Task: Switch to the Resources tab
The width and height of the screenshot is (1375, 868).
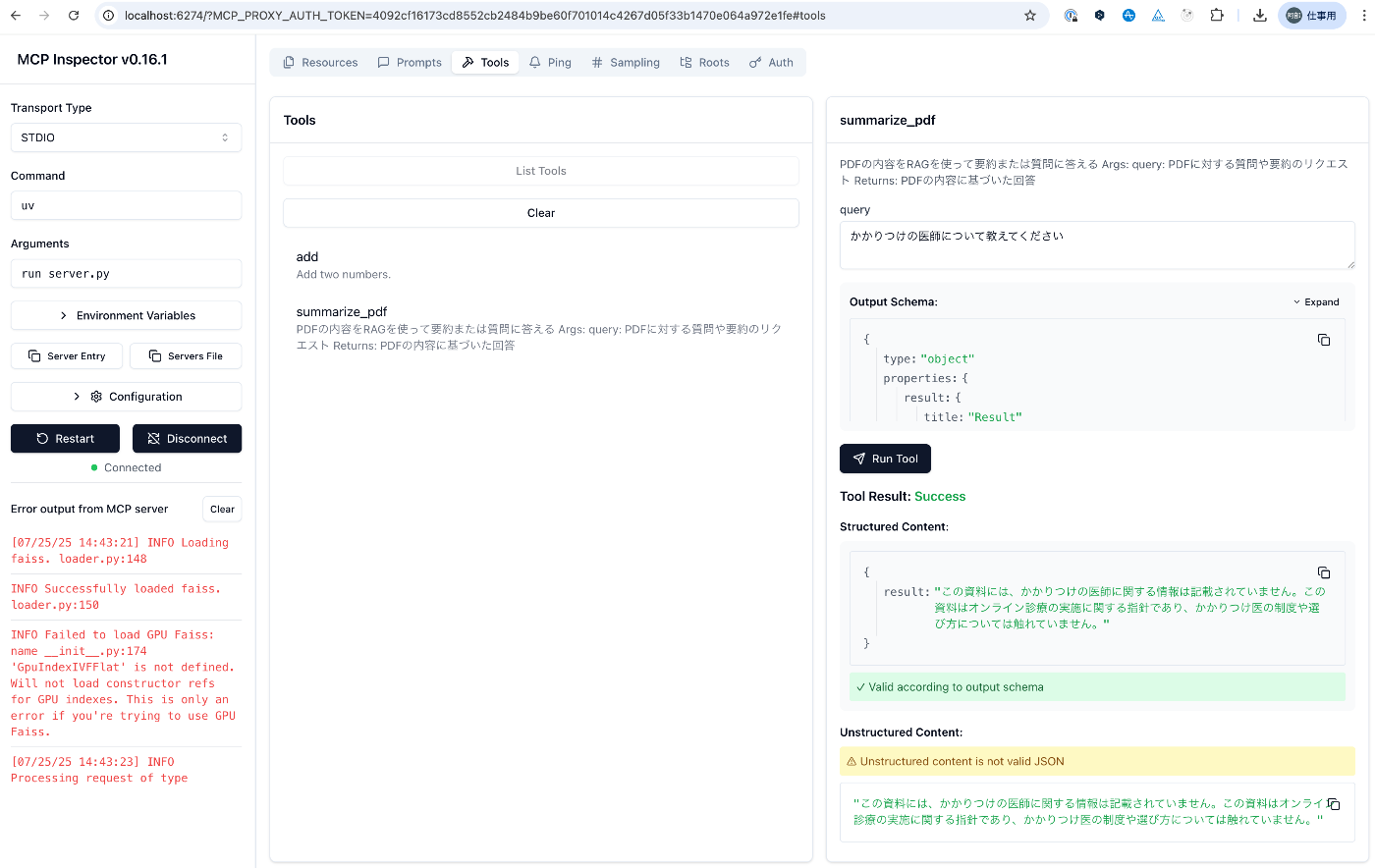Action: 320,62
